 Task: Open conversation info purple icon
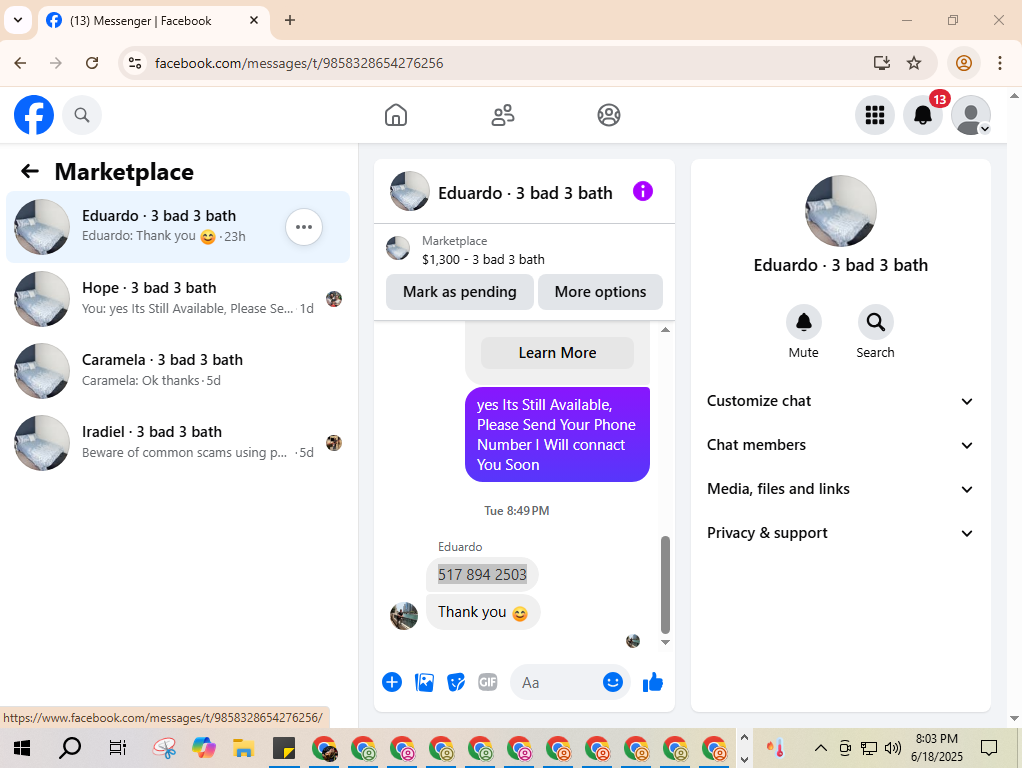(643, 192)
